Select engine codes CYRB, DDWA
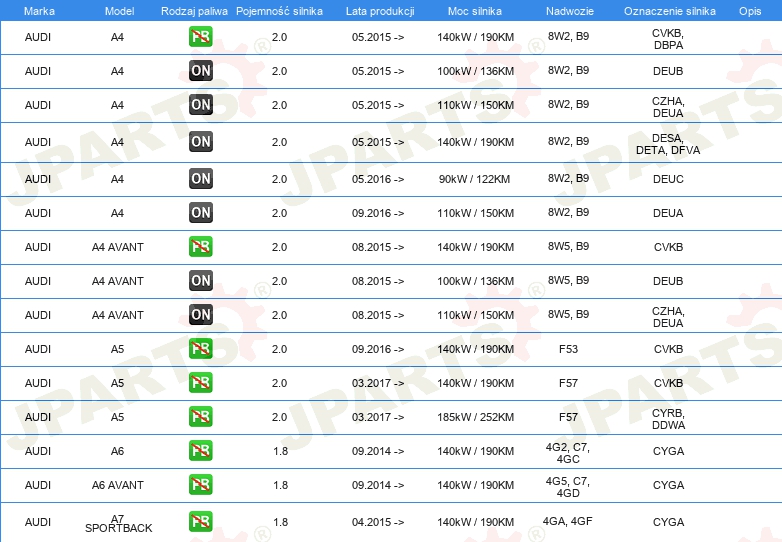782x542 pixels. click(668, 419)
